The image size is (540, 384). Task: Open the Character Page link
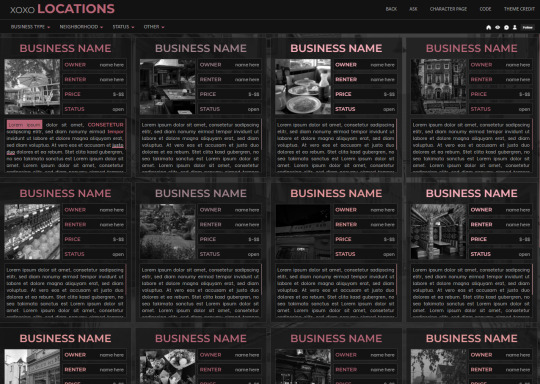point(448,9)
